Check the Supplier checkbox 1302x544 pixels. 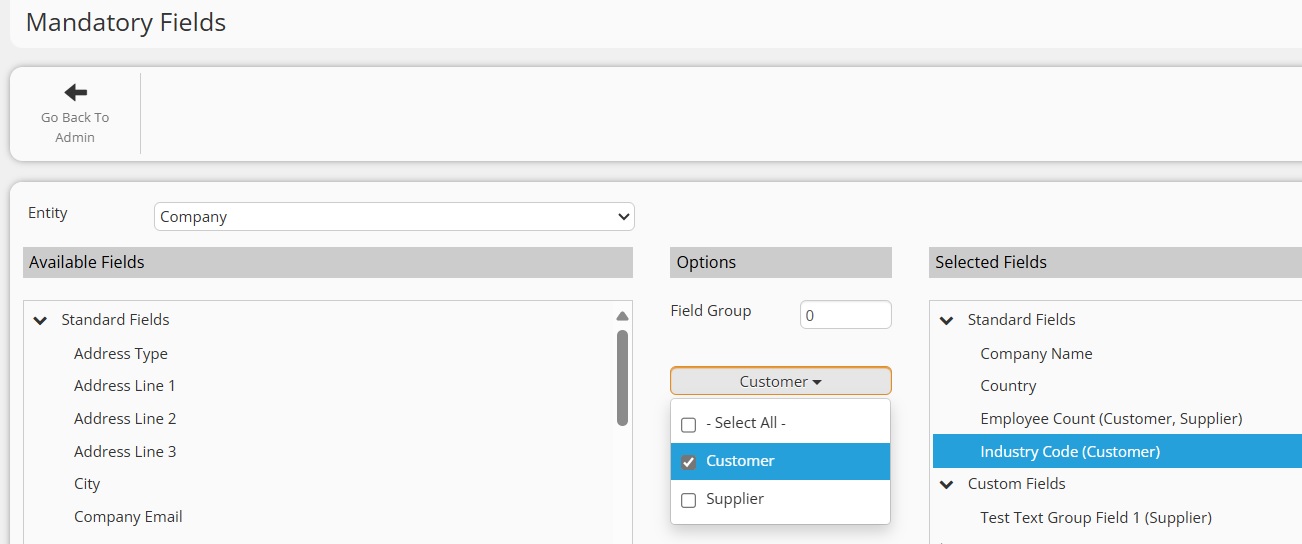688,500
